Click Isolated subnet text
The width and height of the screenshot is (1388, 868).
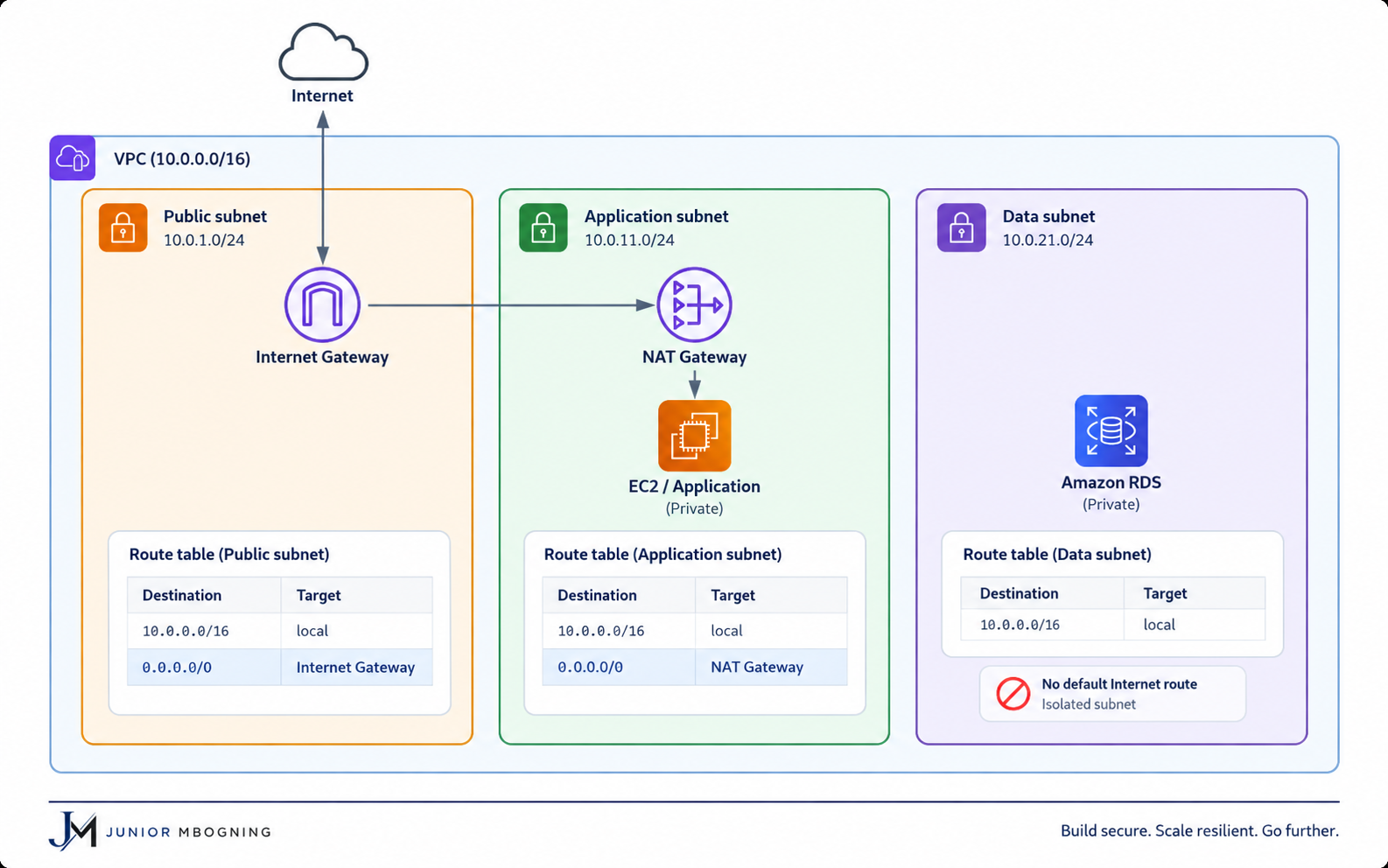coord(1089,704)
